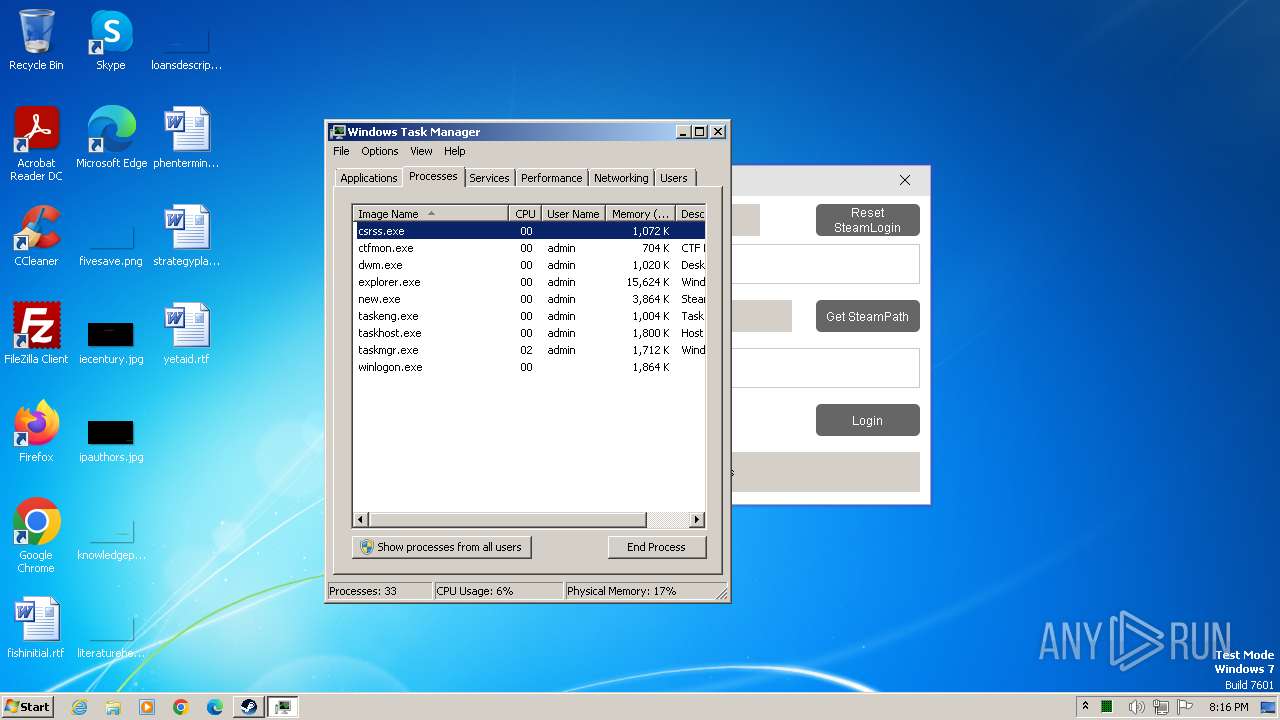
Task: Sort processes by Image Name column
Action: coord(431,214)
